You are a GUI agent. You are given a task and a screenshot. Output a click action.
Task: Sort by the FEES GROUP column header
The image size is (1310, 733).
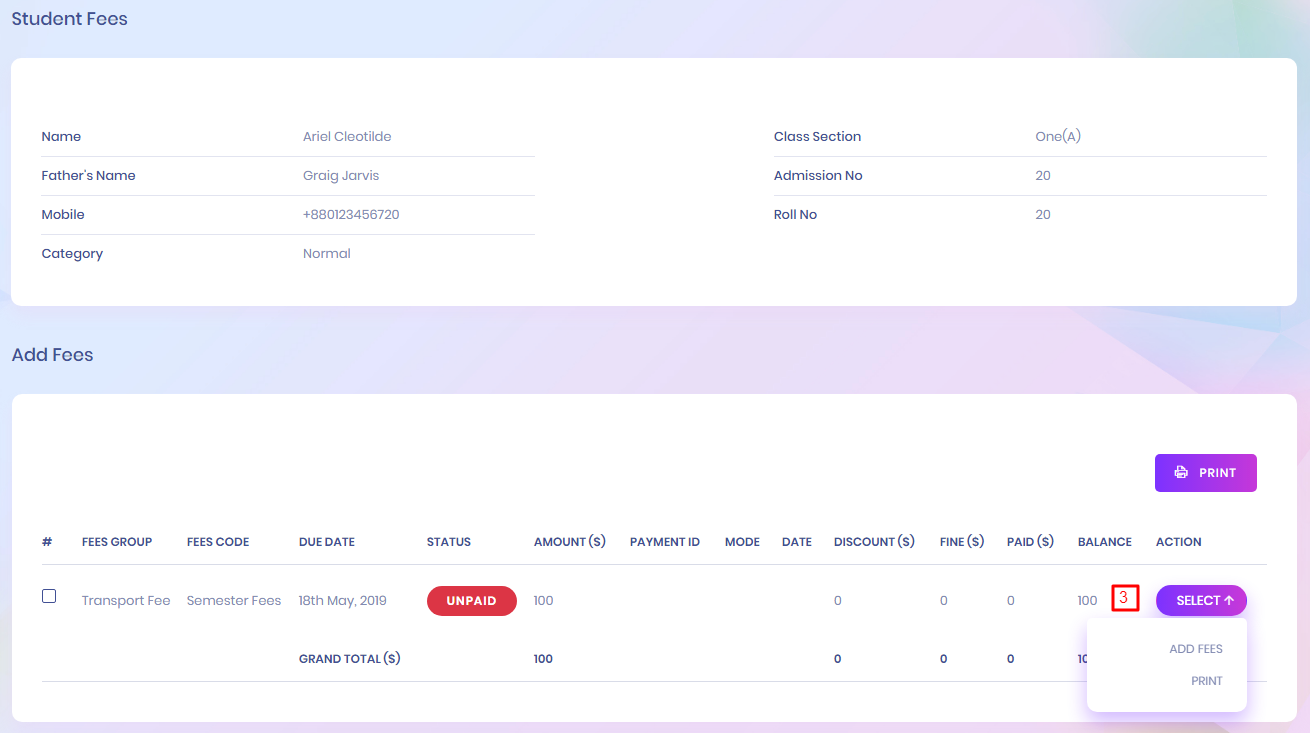(x=117, y=542)
